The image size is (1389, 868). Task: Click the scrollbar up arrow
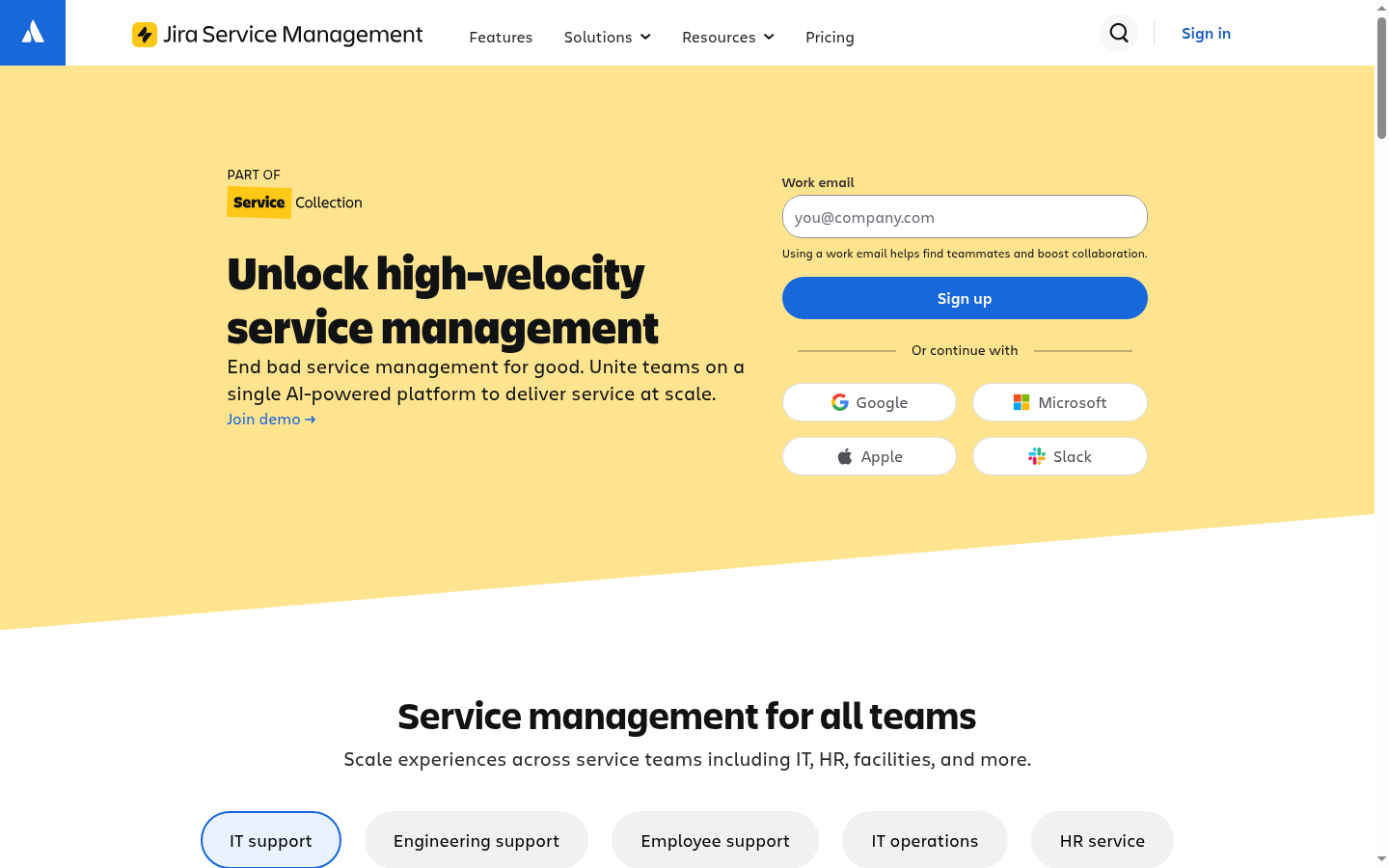(x=1381, y=8)
